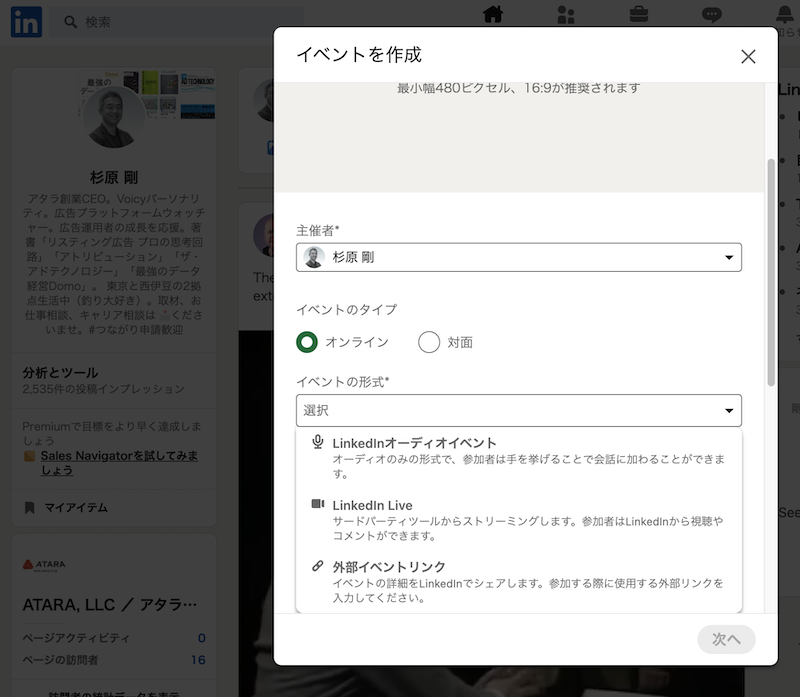Click the page visitors count 16
Image resolution: width=800 pixels, height=697 pixels.
click(198, 660)
